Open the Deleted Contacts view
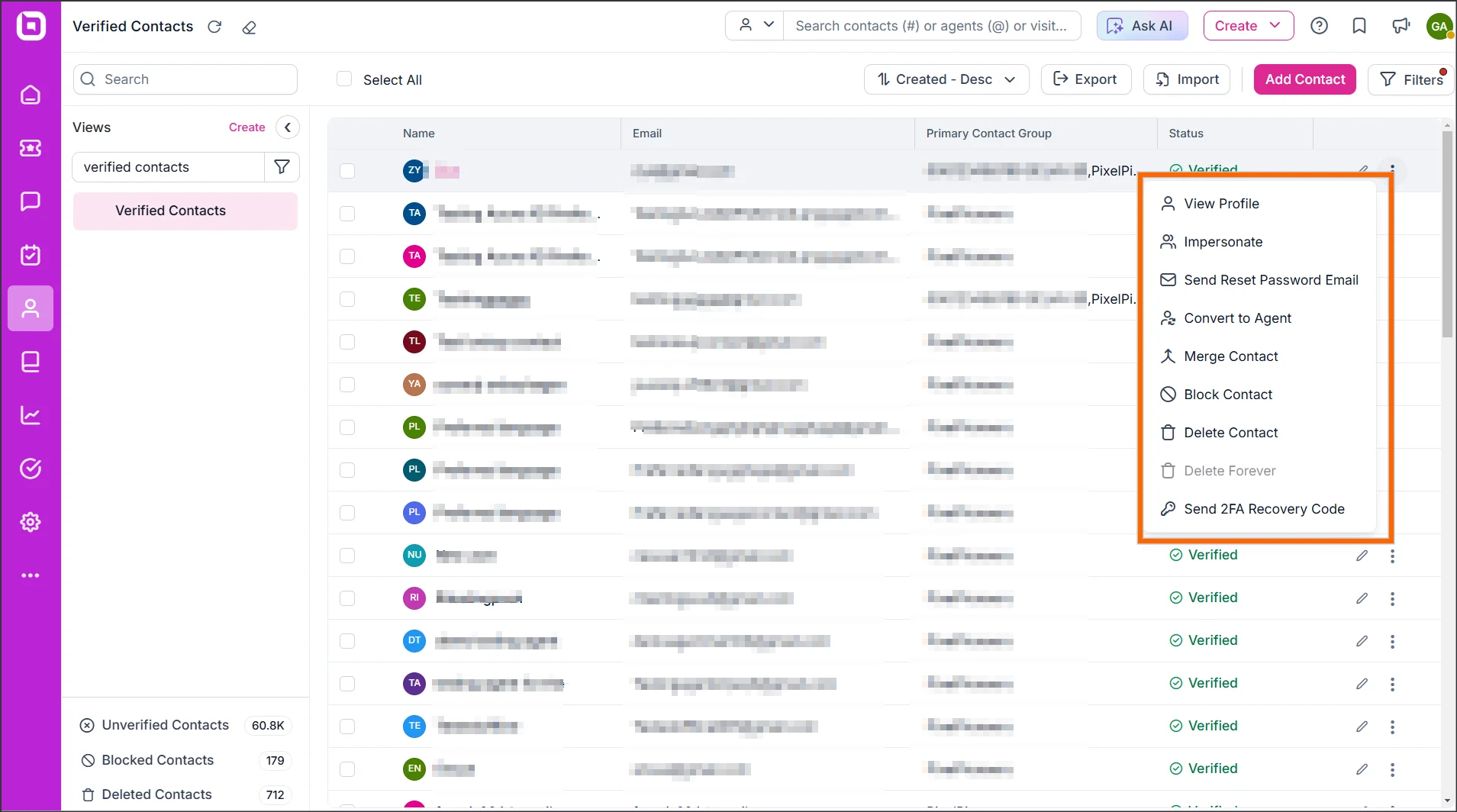Image resolution: width=1457 pixels, height=812 pixels. point(185,794)
